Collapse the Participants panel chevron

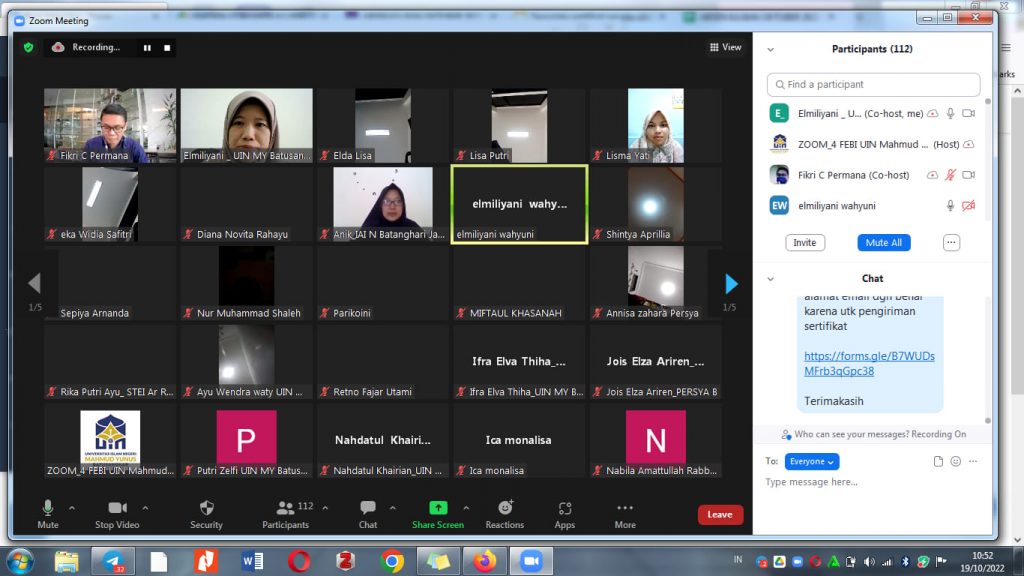pos(770,49)
